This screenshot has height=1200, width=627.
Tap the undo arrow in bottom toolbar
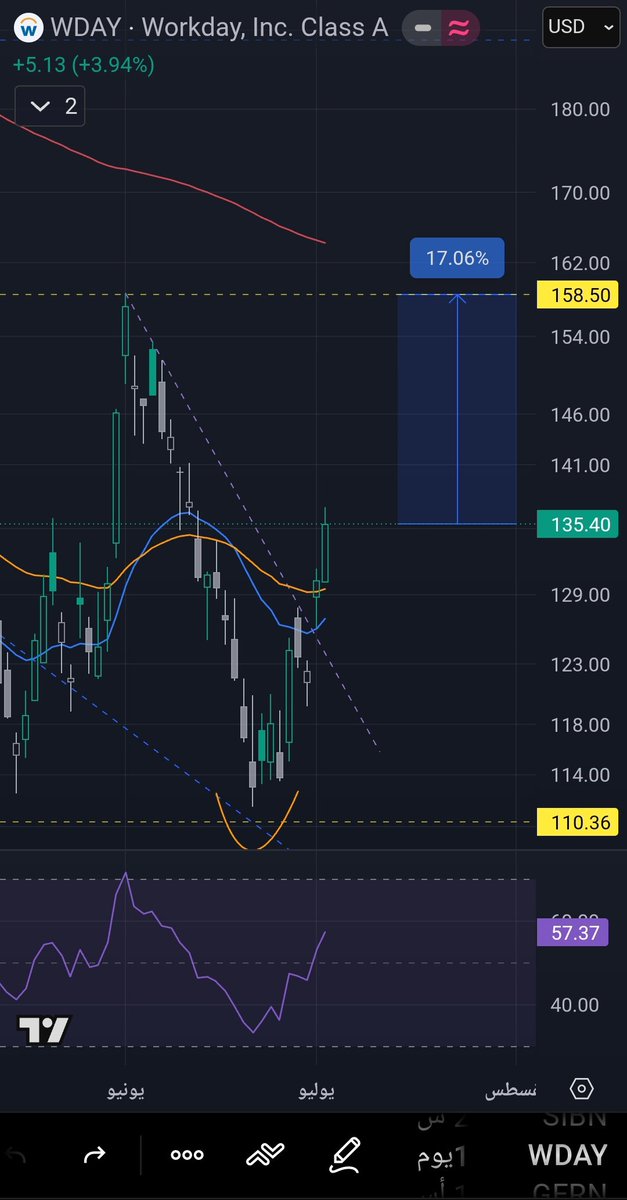pos(15,1156)
